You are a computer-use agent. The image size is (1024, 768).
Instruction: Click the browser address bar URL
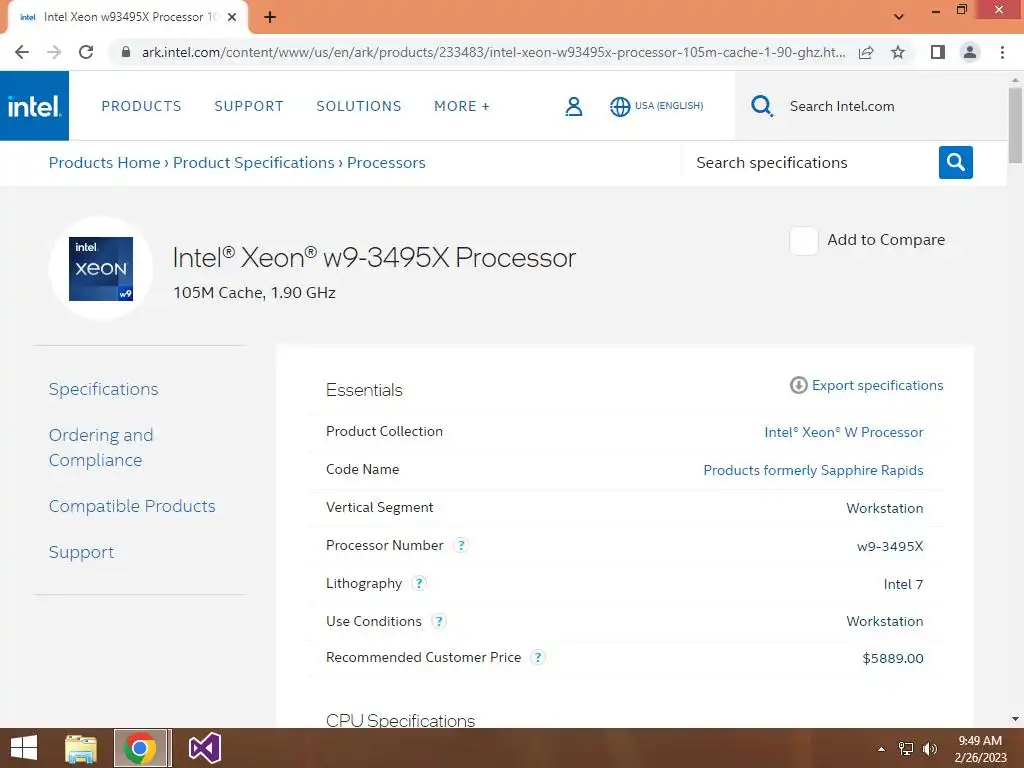[x=493, y=52]
